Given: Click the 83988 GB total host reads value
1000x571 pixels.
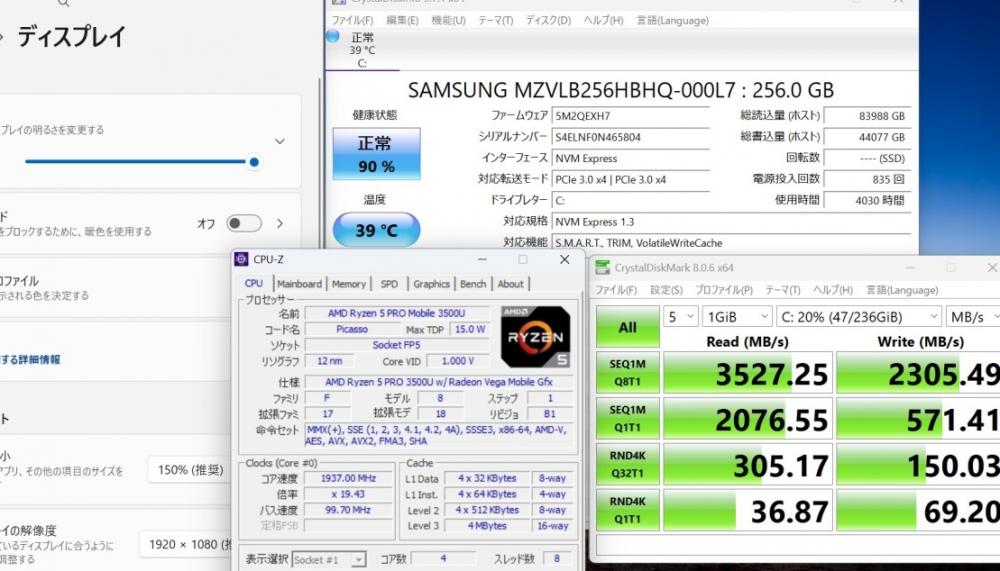Looking at the screenshot, I should (x=868, y=116).
